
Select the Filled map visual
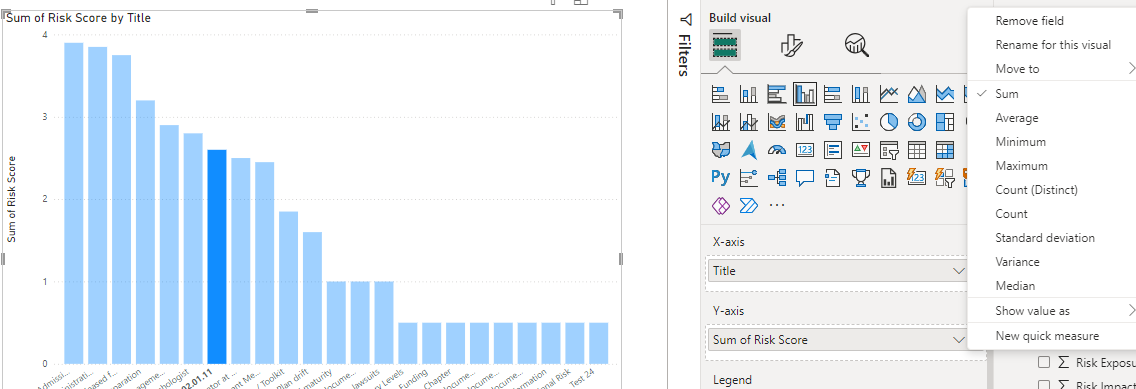click(720, 149)
